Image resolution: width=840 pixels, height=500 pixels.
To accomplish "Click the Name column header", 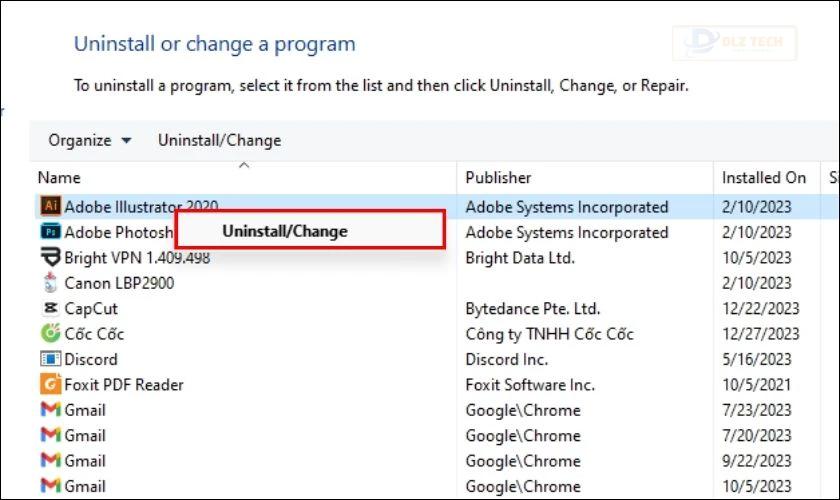I will 59,177.
